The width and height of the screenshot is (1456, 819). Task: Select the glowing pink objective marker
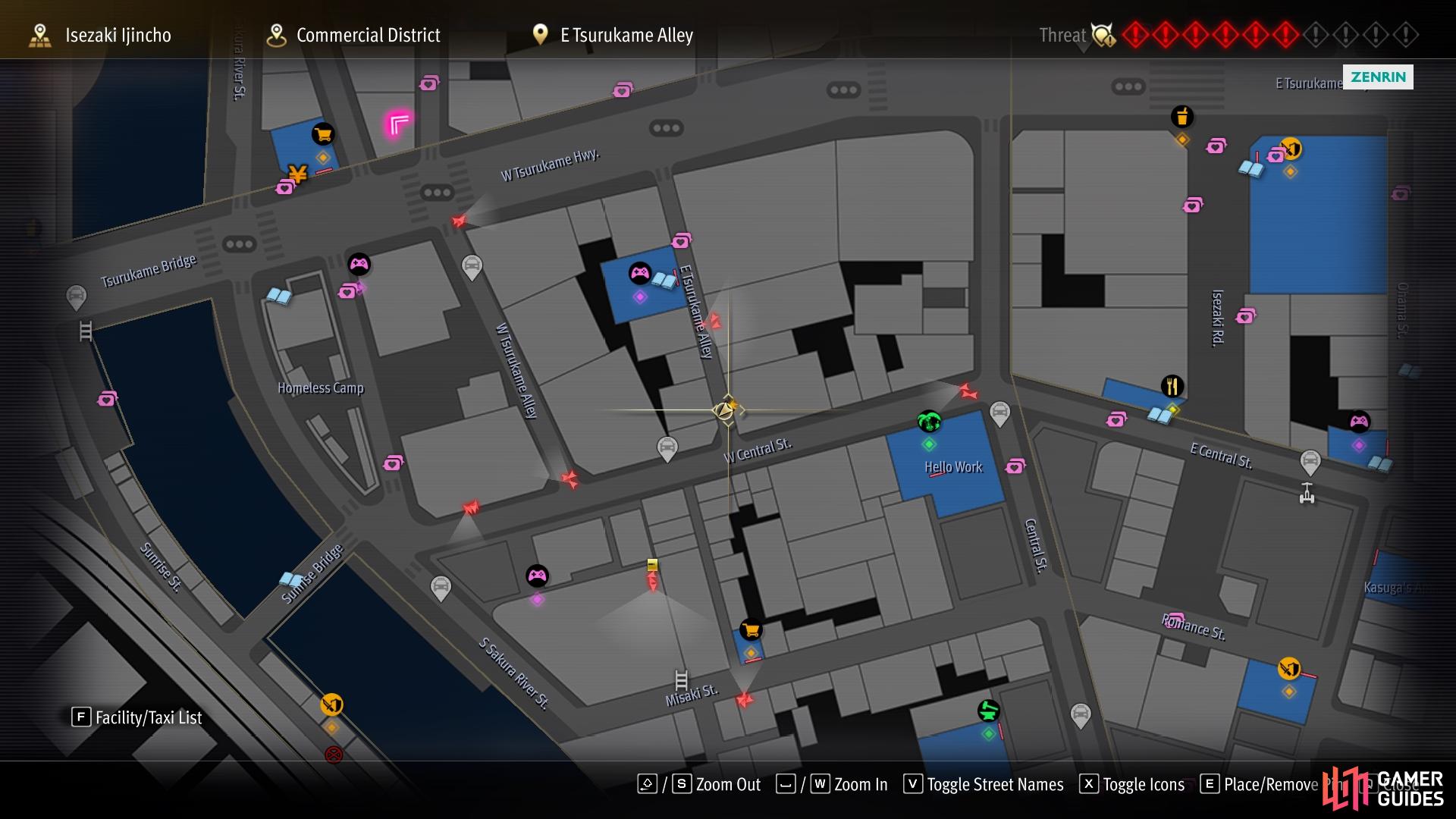click(398, 124)
